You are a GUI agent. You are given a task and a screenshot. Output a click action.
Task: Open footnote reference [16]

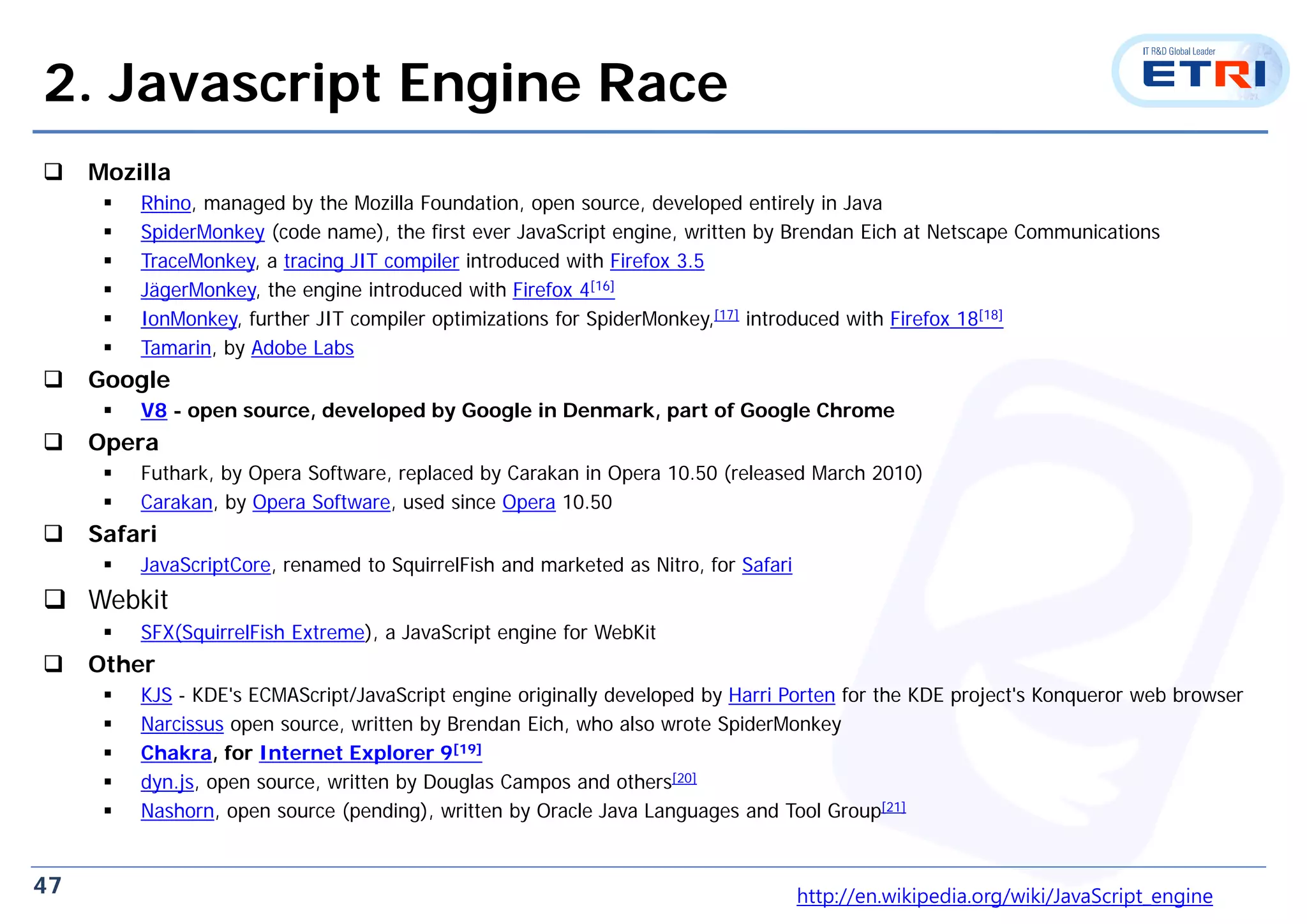click(602, 287)
